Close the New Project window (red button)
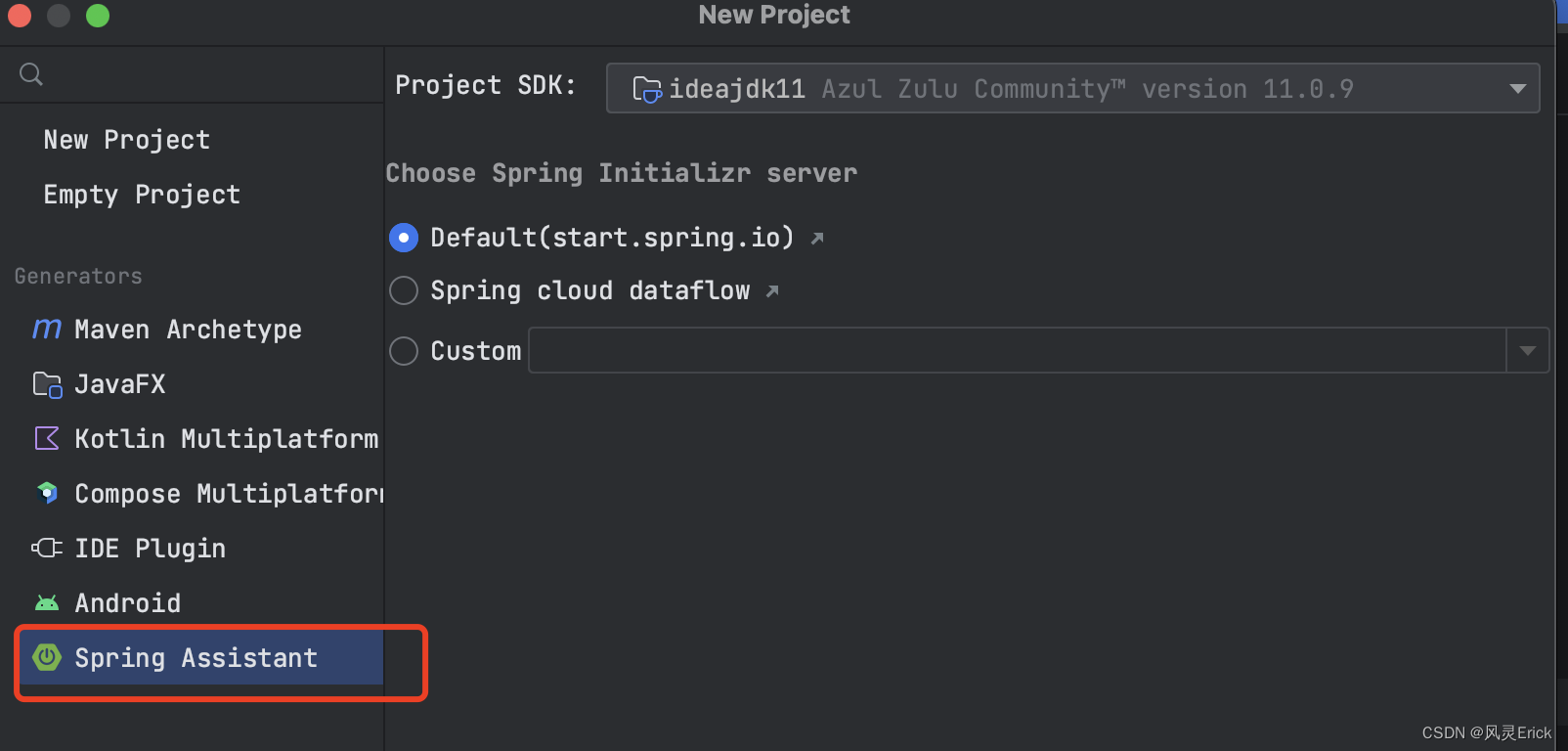The image size is (1568, 751). (x=20, y=16)
